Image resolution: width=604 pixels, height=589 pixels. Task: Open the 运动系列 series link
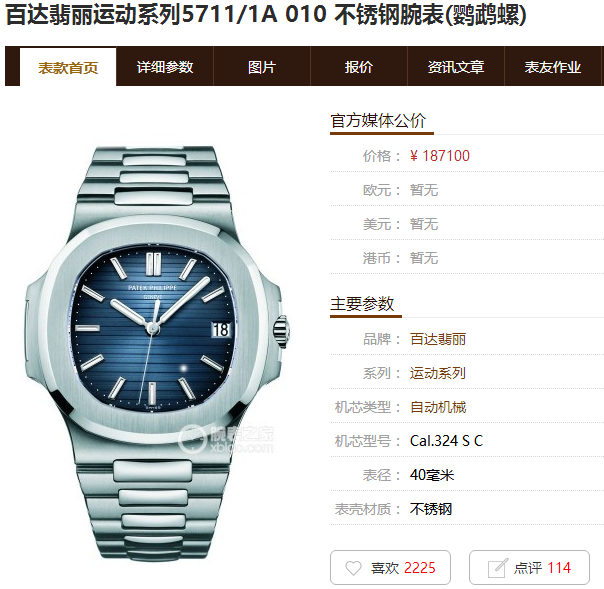(438, 373)
